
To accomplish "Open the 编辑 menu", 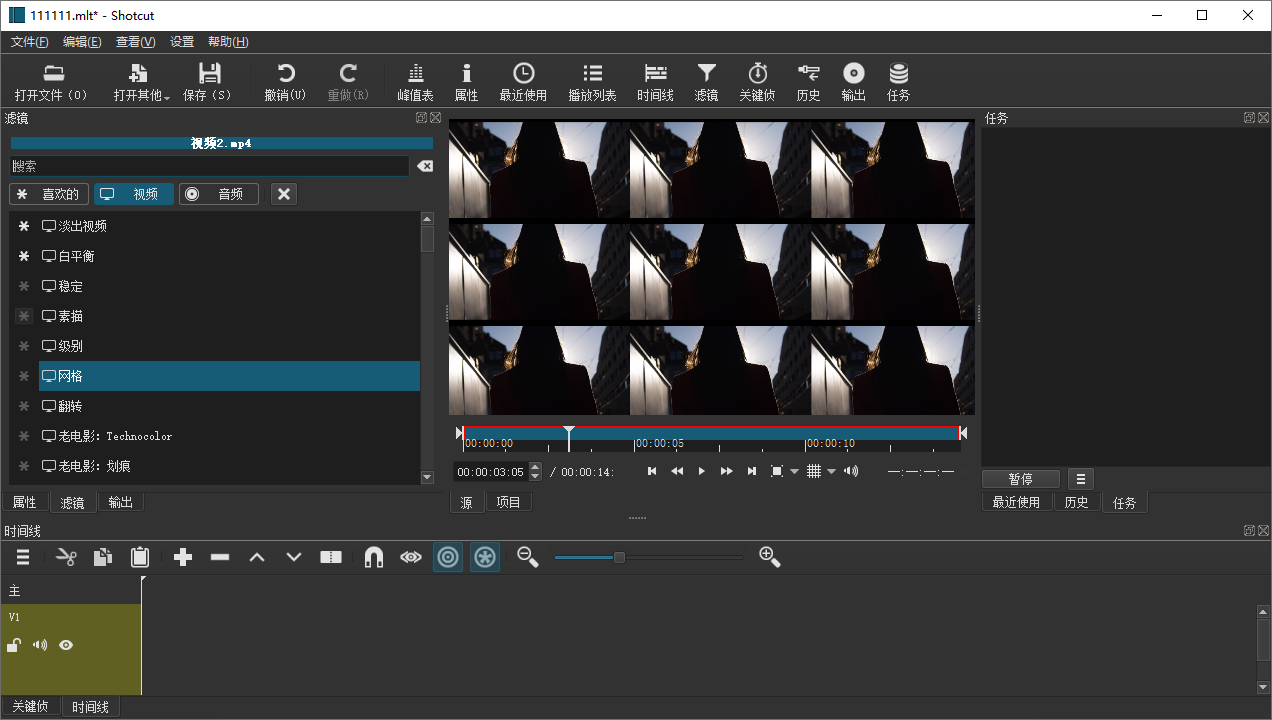I will [x=82, y=42].
